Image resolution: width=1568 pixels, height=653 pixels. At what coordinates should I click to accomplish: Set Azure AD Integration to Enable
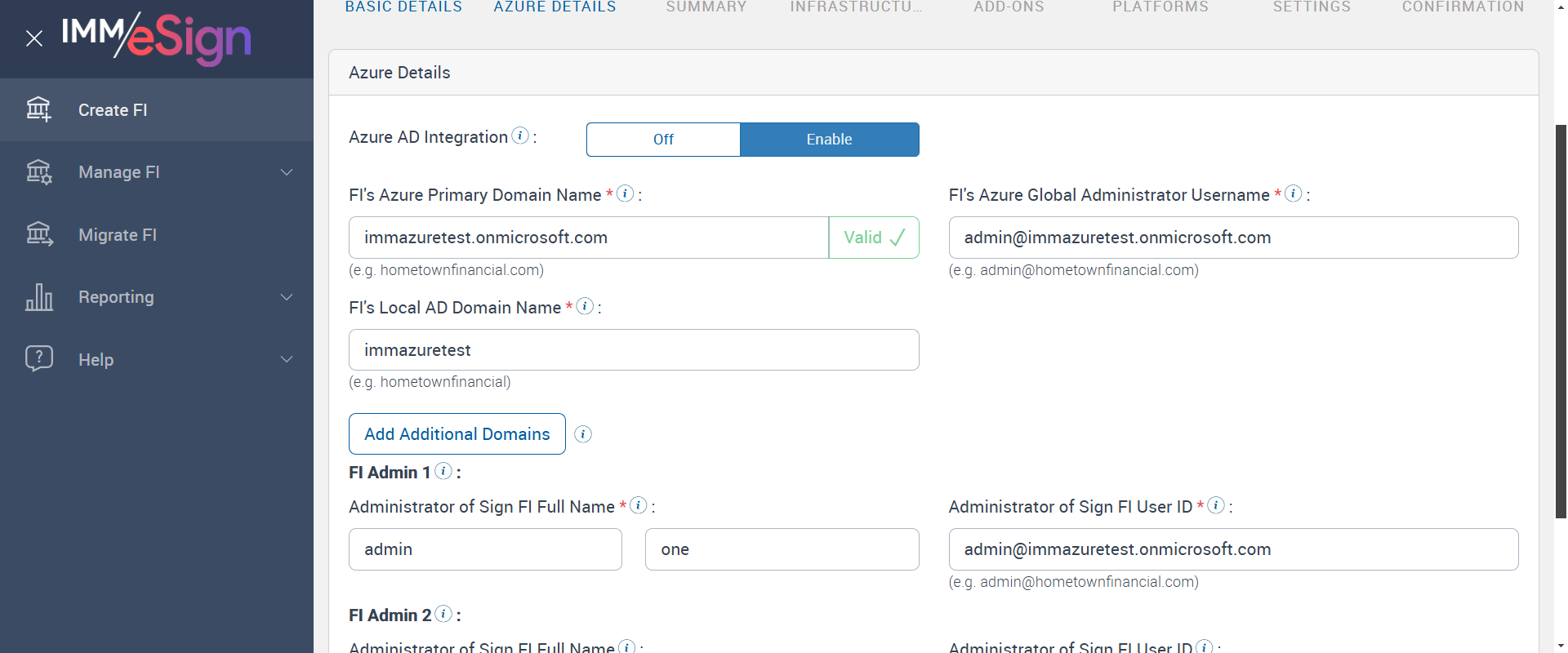point(829,140)
